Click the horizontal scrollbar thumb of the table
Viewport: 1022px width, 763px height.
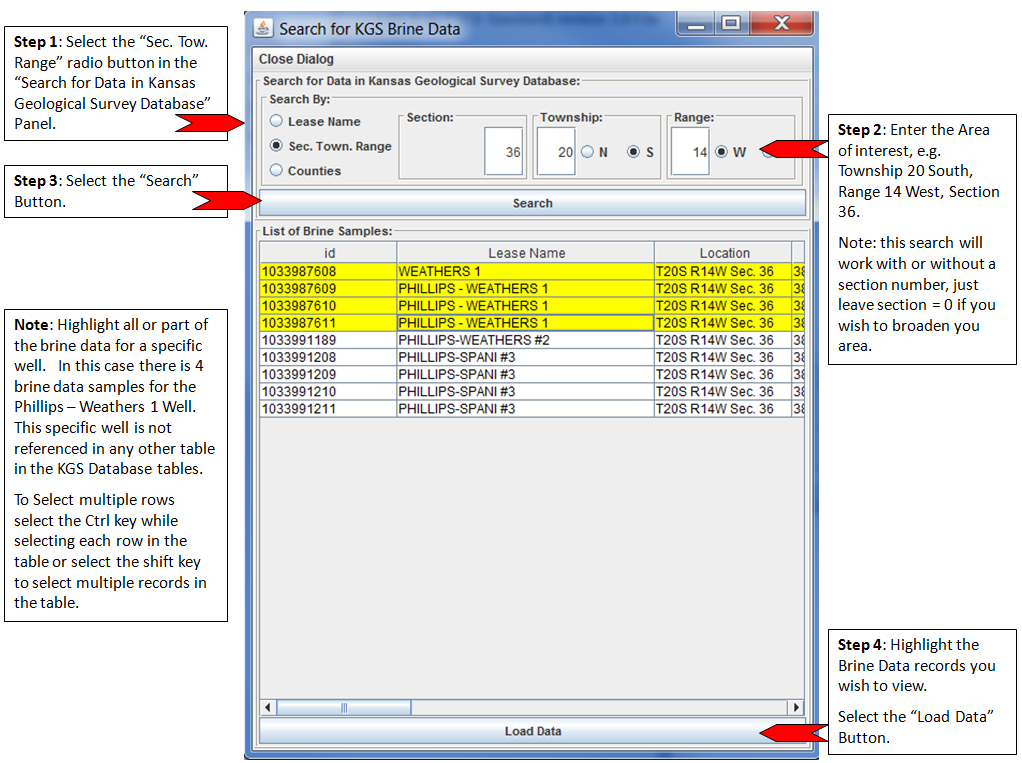[343, 707]
